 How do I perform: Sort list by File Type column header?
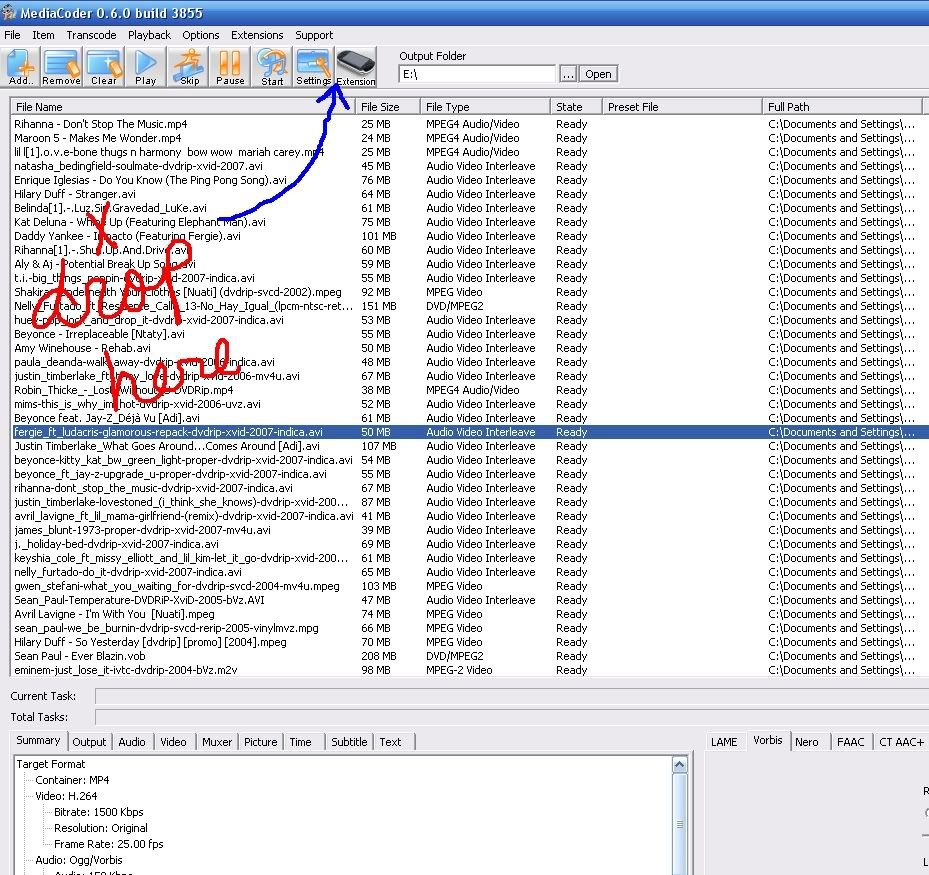[485, 107]
